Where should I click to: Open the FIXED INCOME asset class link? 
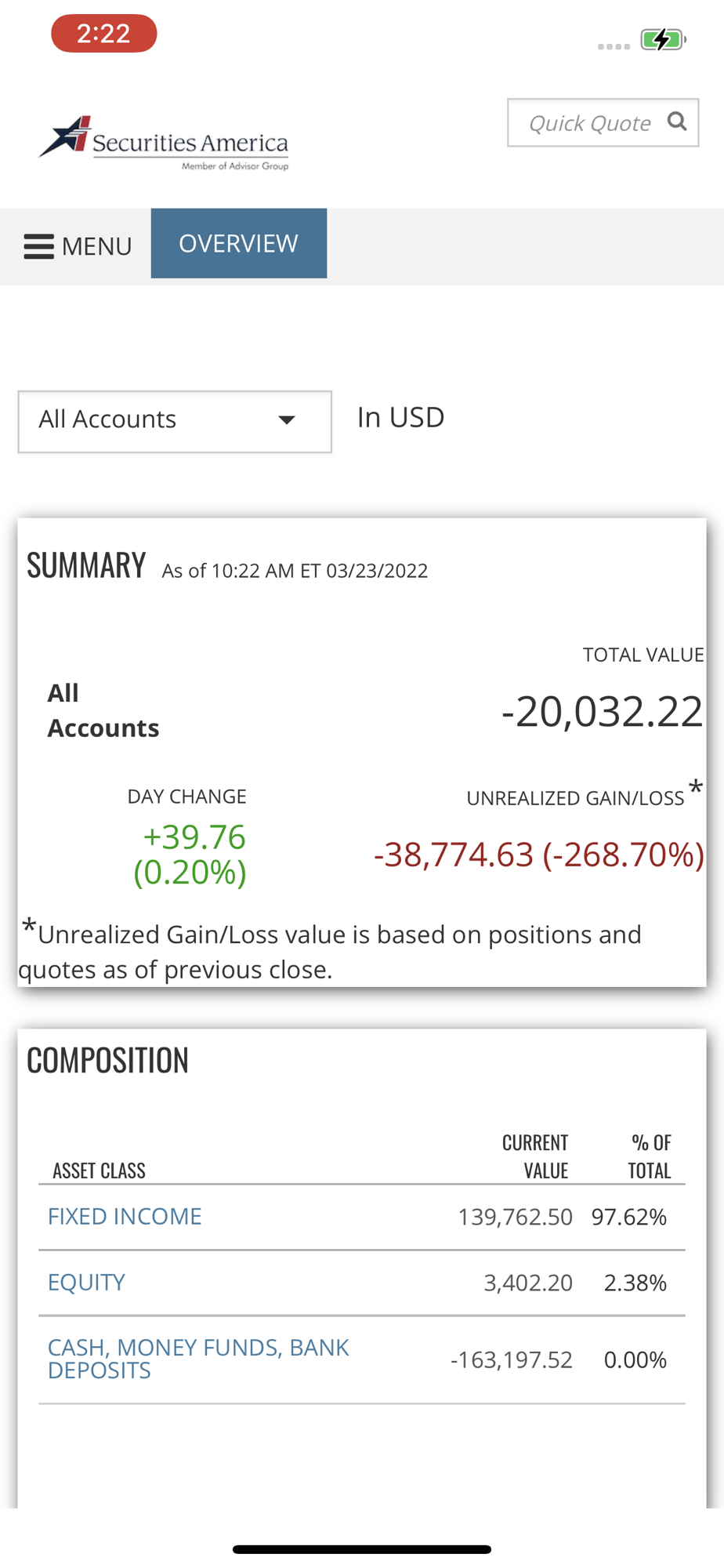[x=125, y=1216]
